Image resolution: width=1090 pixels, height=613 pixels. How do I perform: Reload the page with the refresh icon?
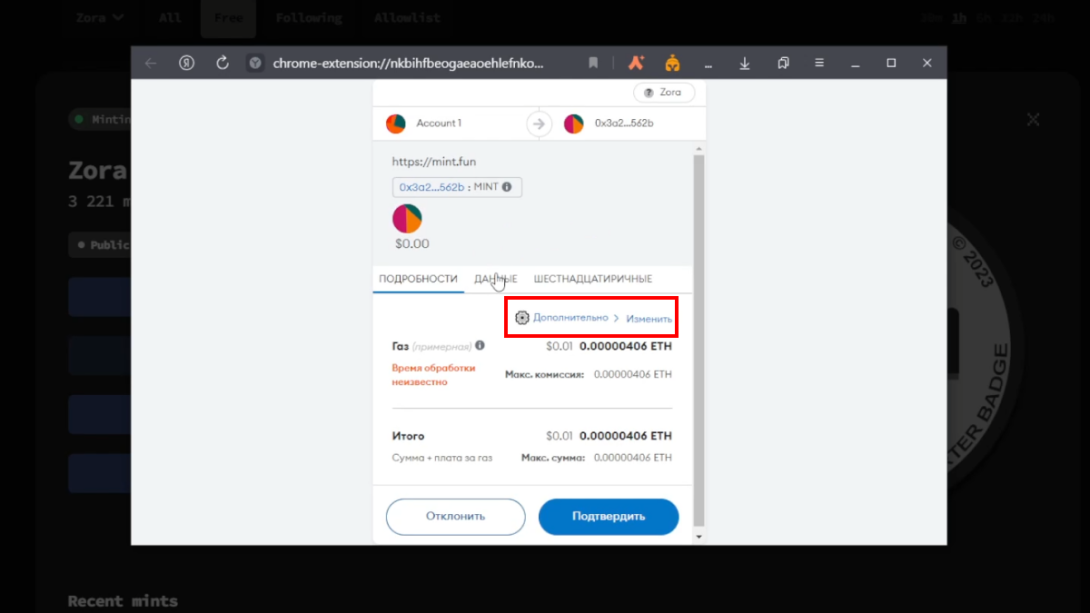[222, 63]
